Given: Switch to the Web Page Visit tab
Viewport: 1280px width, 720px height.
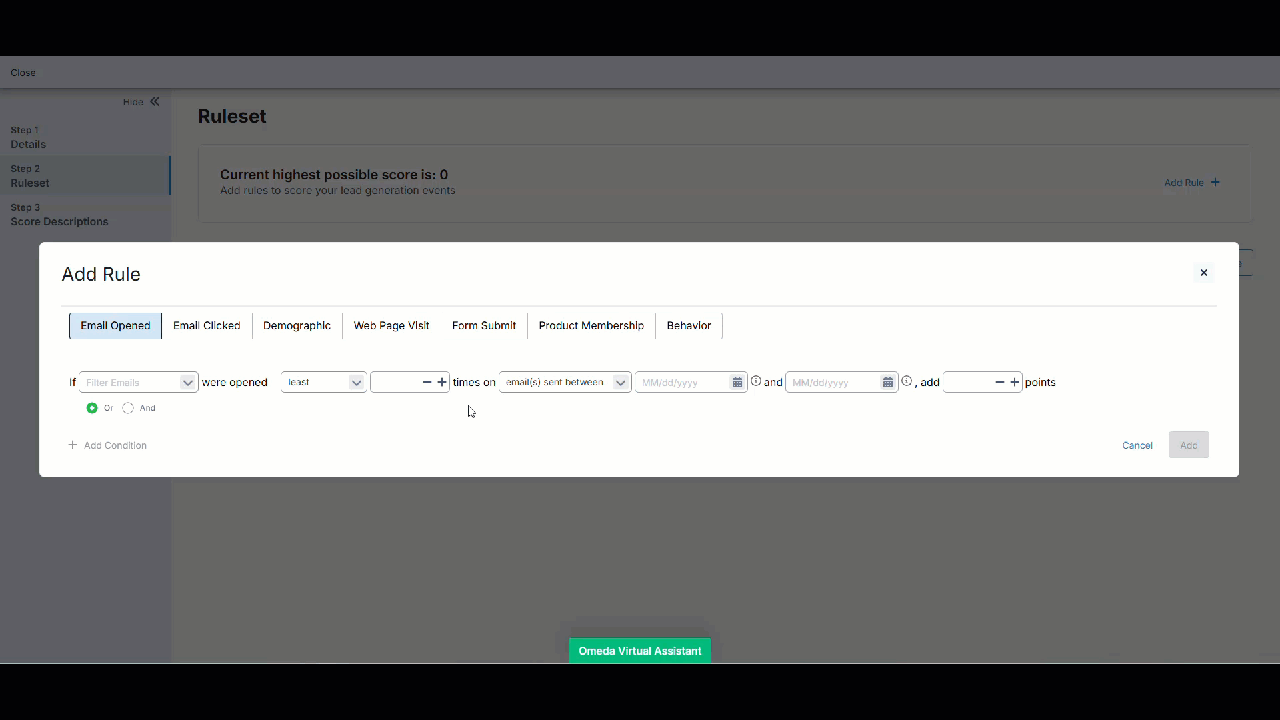Looking at the screenshot, I should point(390,325).
